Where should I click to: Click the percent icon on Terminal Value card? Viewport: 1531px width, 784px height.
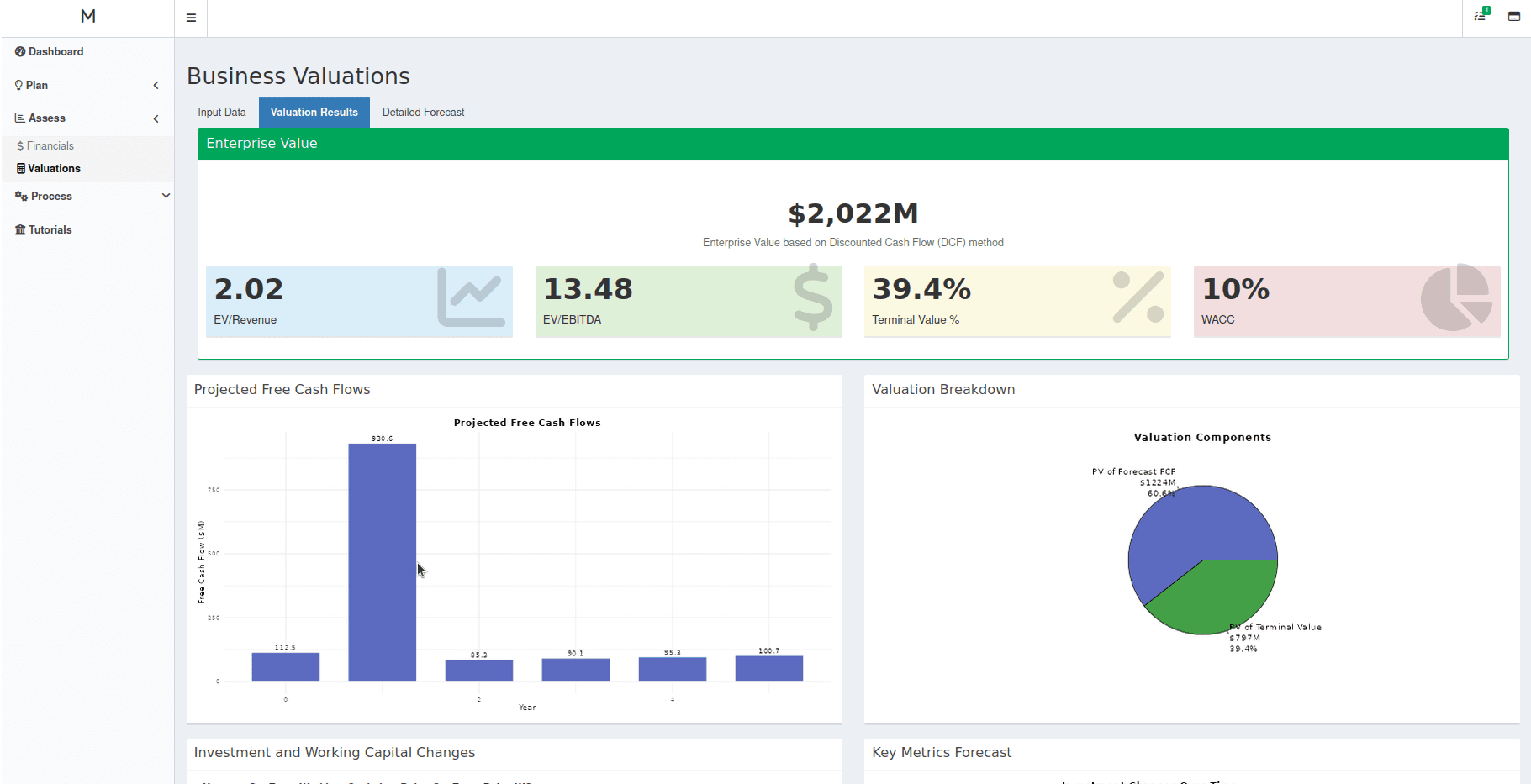point(1138,297)
